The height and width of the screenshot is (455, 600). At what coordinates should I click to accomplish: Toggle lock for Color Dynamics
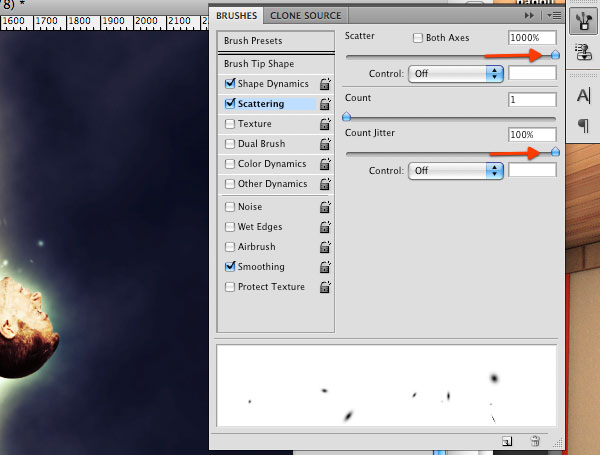click(325, 164)
